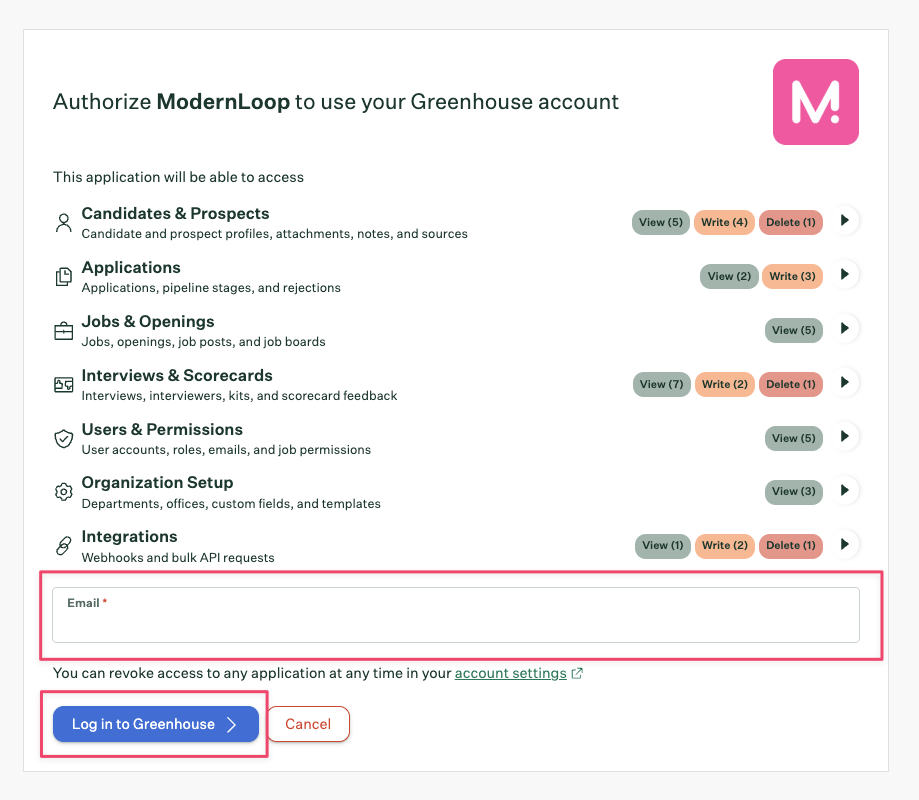Screen dimensions: 919x800
Task: Click the Jobs & Openings heading
Action: tap(148, 321)
